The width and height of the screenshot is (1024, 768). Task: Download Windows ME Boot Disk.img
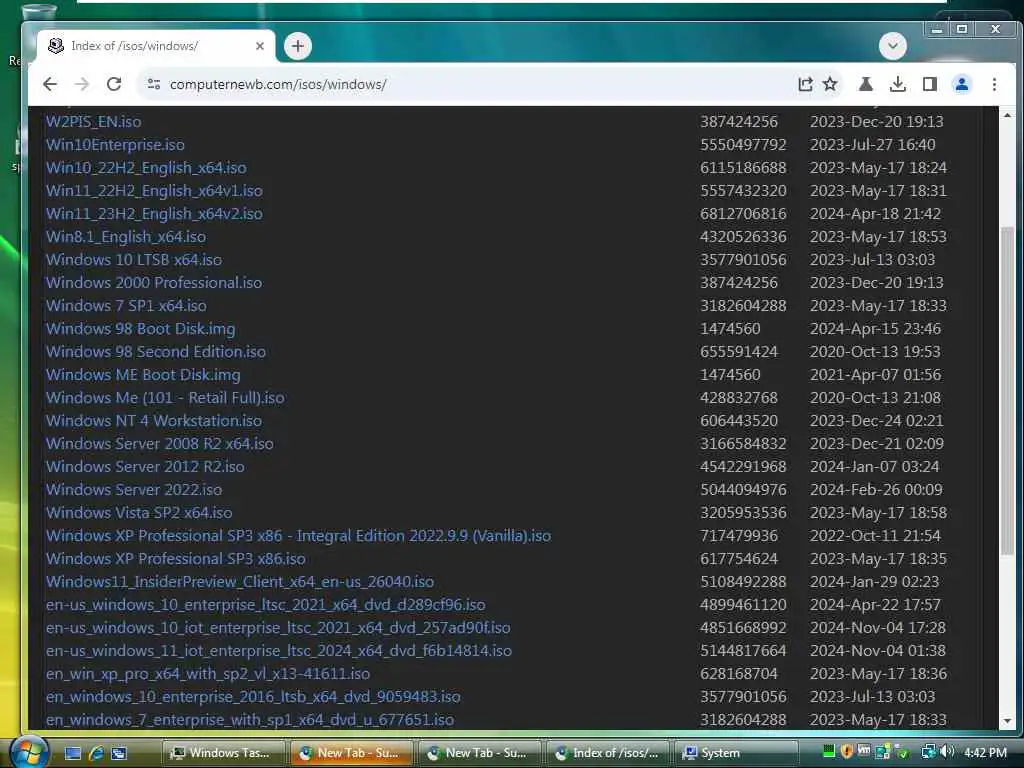[143, 375]
